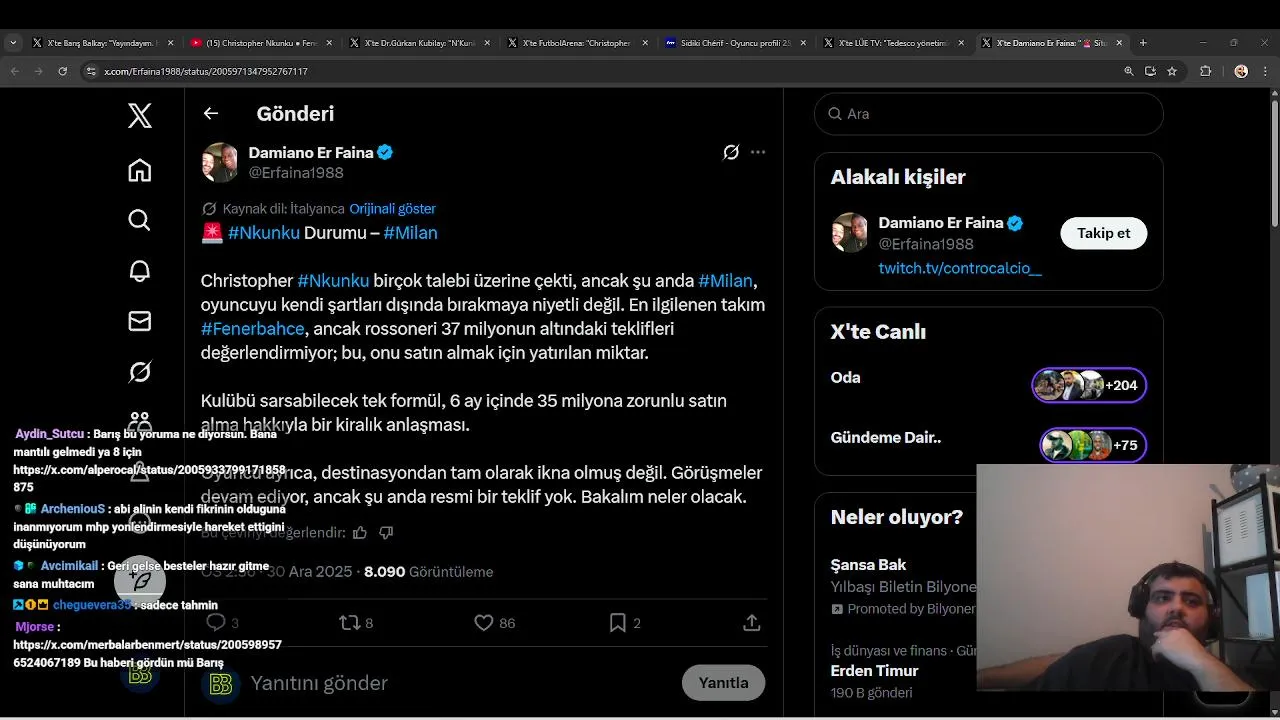Expand the tab search chevron in Chrome
The height and width of the screenshot is (720, 1280).
point(13,43)
